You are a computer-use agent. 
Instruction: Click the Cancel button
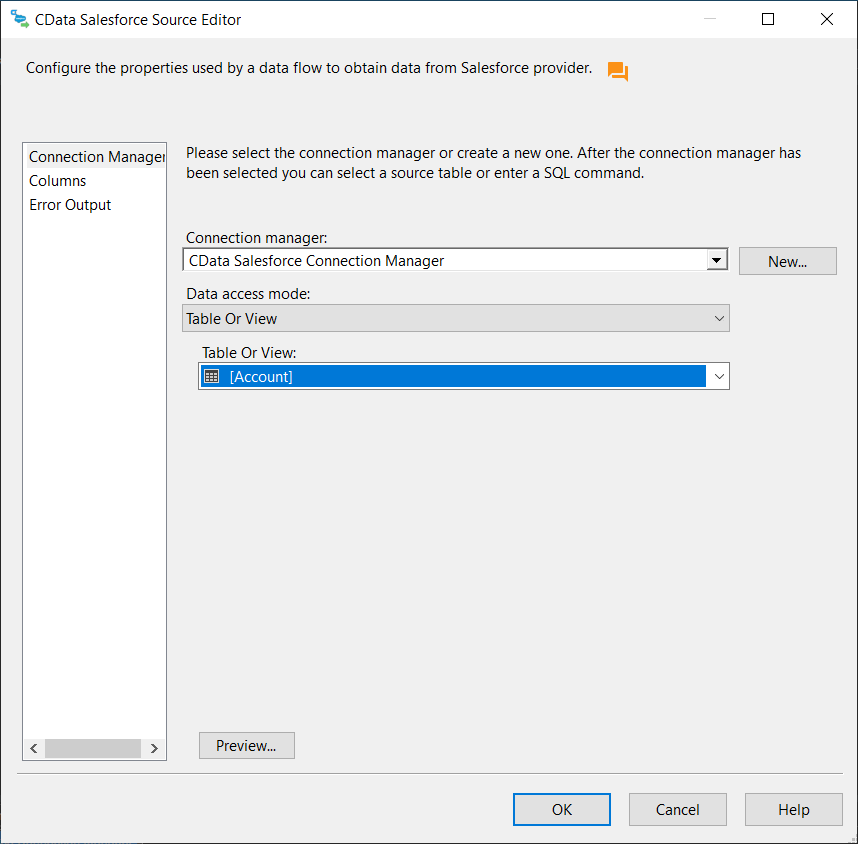point(677,809)
